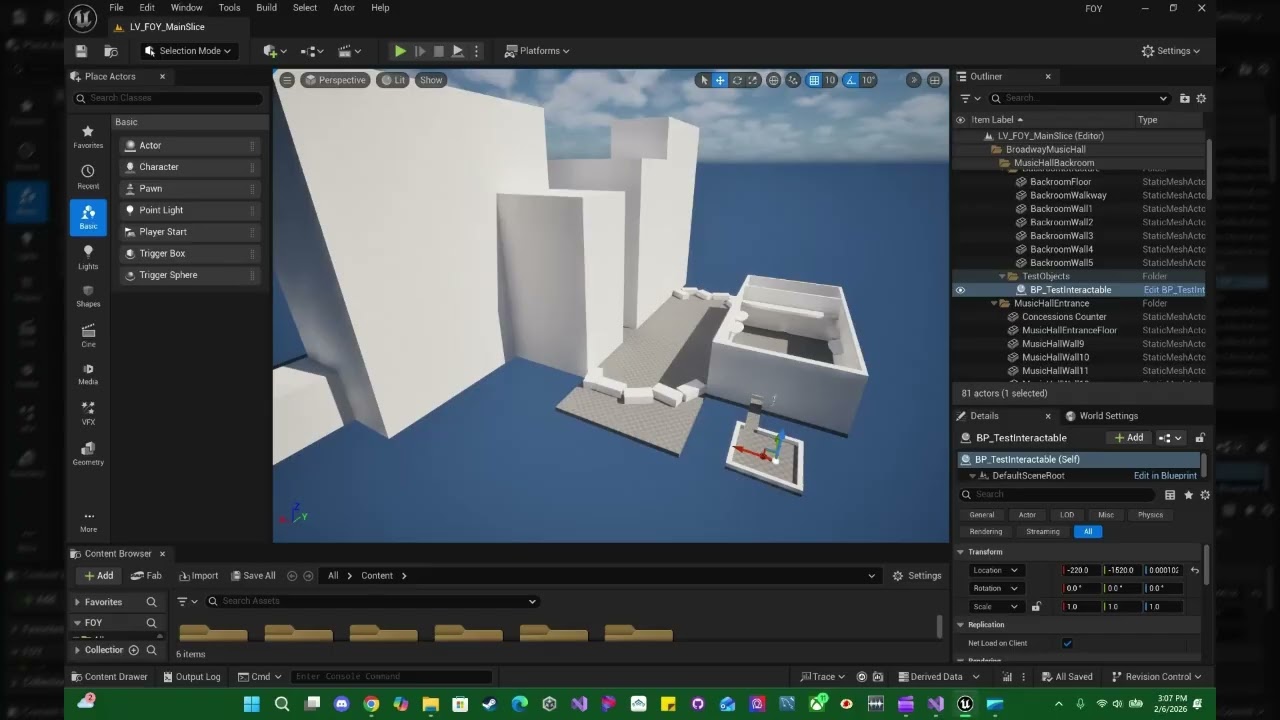Browse to asset with folder-search icon
The image size is (1280, 720).
111,51
